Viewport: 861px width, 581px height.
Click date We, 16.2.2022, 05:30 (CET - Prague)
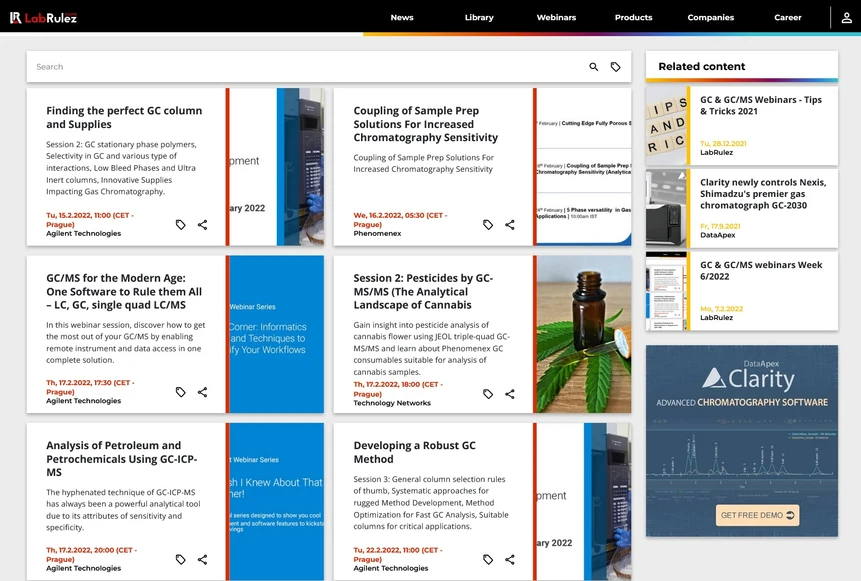tap(400, 220)
